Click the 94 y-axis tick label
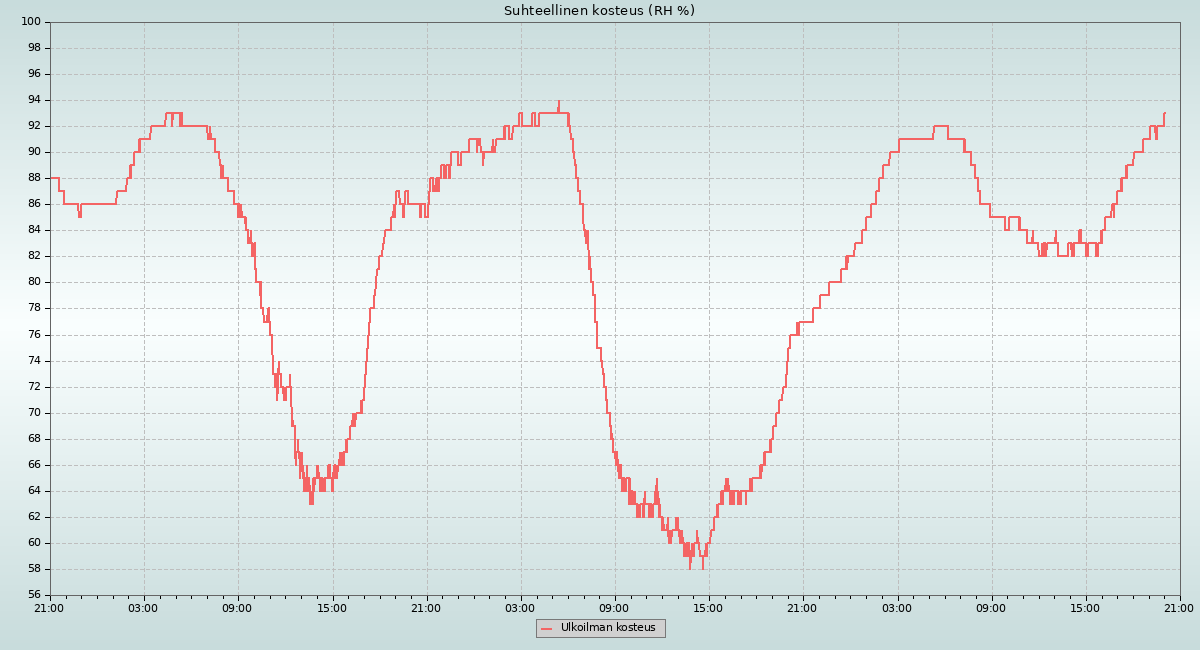Screen dimensions: 1200x650 coord(33,100)
